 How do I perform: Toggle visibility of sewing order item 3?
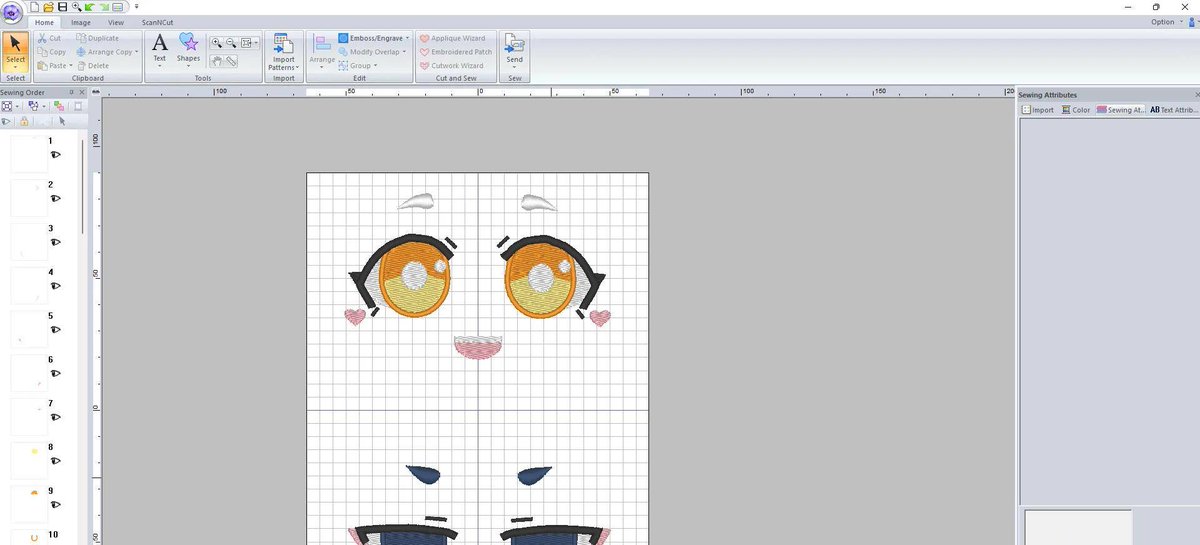[56, 242]
